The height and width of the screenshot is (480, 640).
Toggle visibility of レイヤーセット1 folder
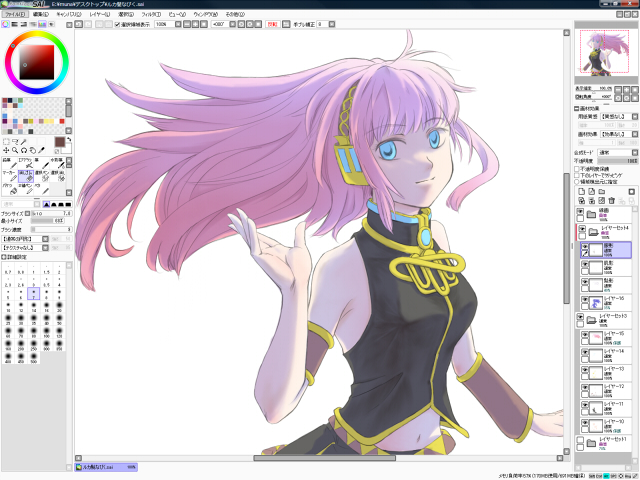point(580,440)
